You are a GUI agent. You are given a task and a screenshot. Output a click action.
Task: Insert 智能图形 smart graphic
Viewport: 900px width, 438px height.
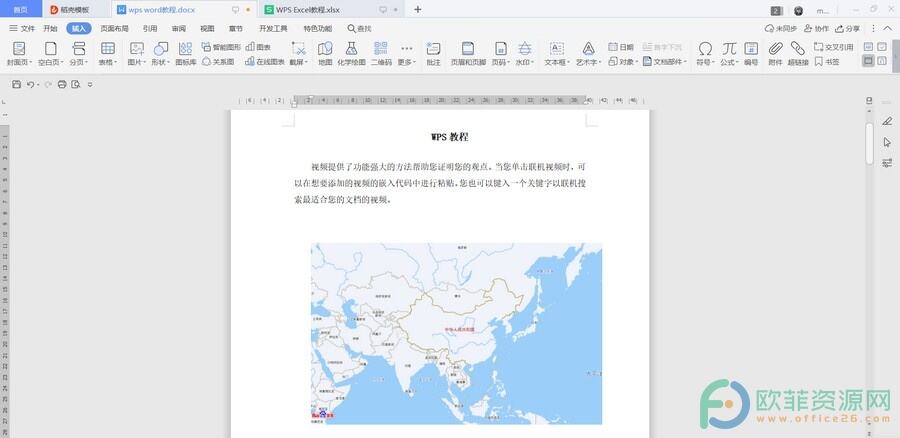tap(222, 47)
